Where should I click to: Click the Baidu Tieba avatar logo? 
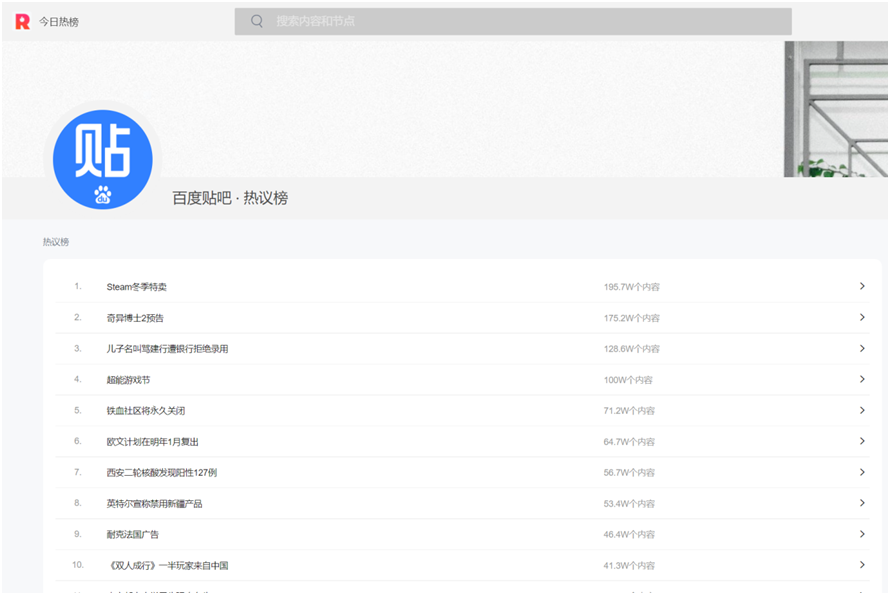pyautogui.click(x=103, y=160)
